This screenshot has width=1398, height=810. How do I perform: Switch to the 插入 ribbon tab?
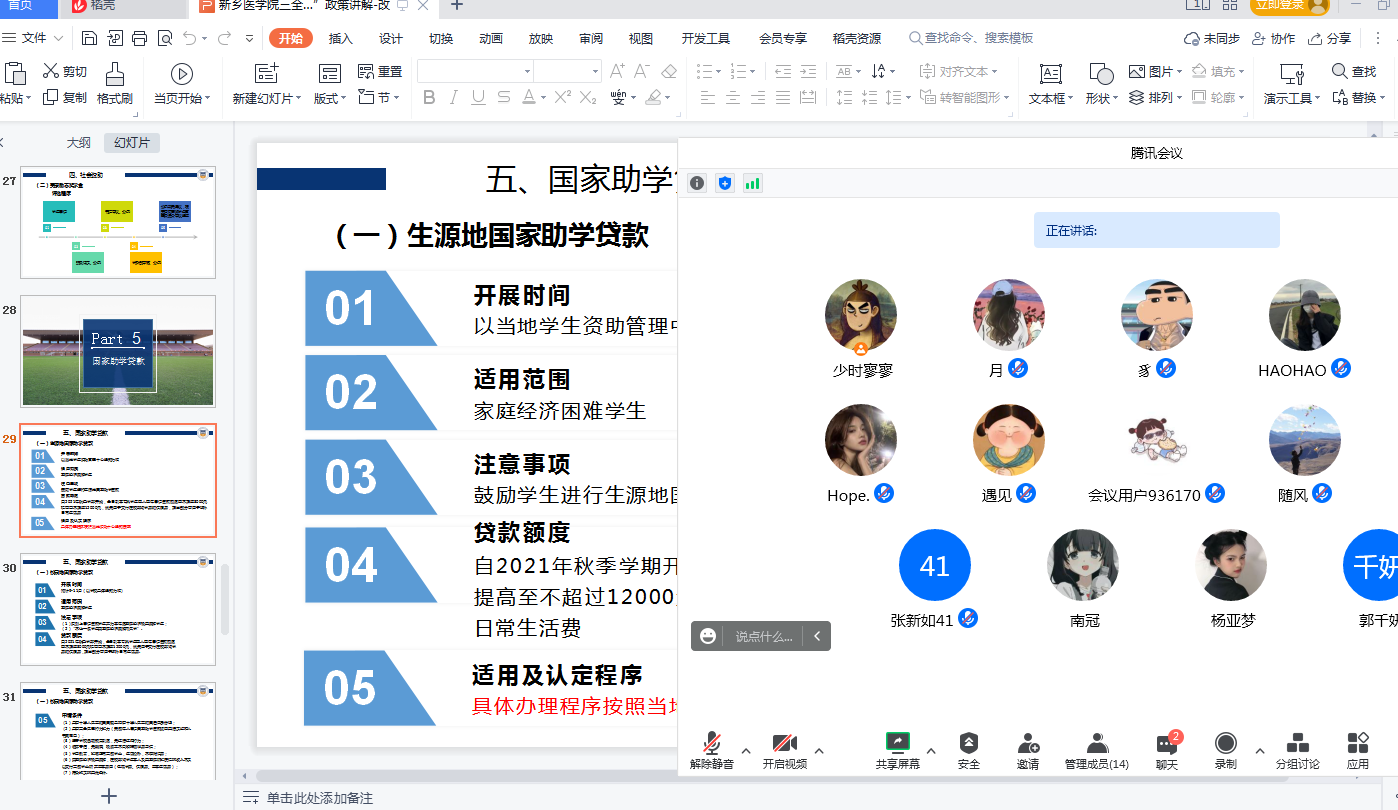pyautogui.click(x=341, y=39)
